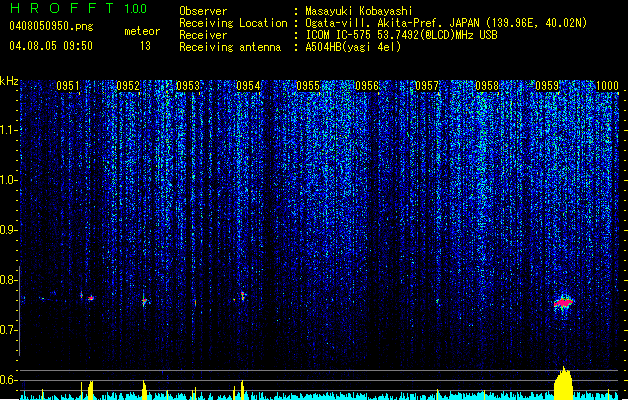Image resolution: width=629 pixels, height=400 pixels.
Task: Click the yellow power peak just after 0952
Action: pos(144,390)
